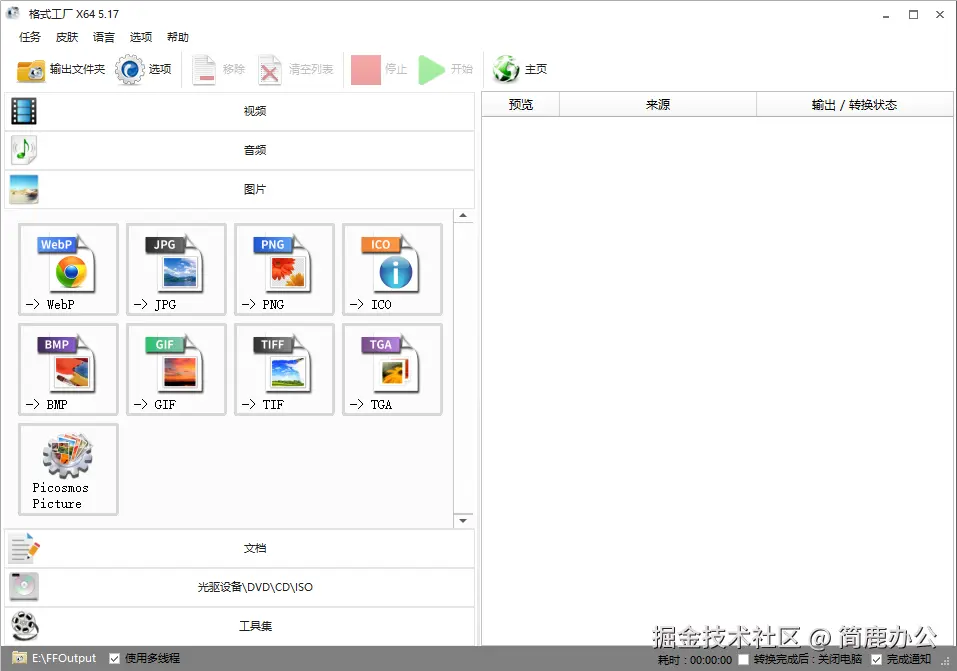
Task: Select the BMP conversion icon
Action: pyautogui.click(x=68, y=369)
